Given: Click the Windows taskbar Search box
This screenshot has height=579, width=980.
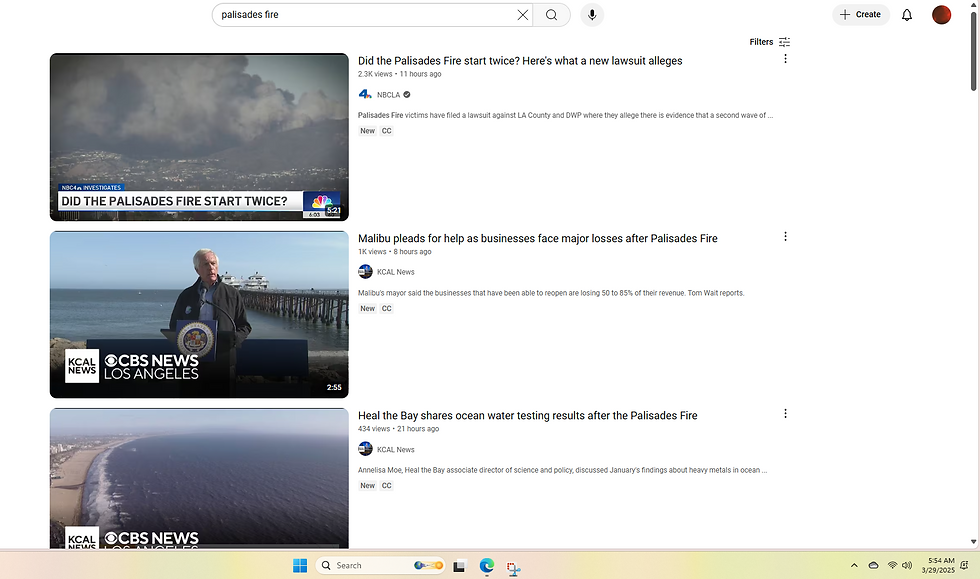Looking at the screenshot, I should coord(381,566).
